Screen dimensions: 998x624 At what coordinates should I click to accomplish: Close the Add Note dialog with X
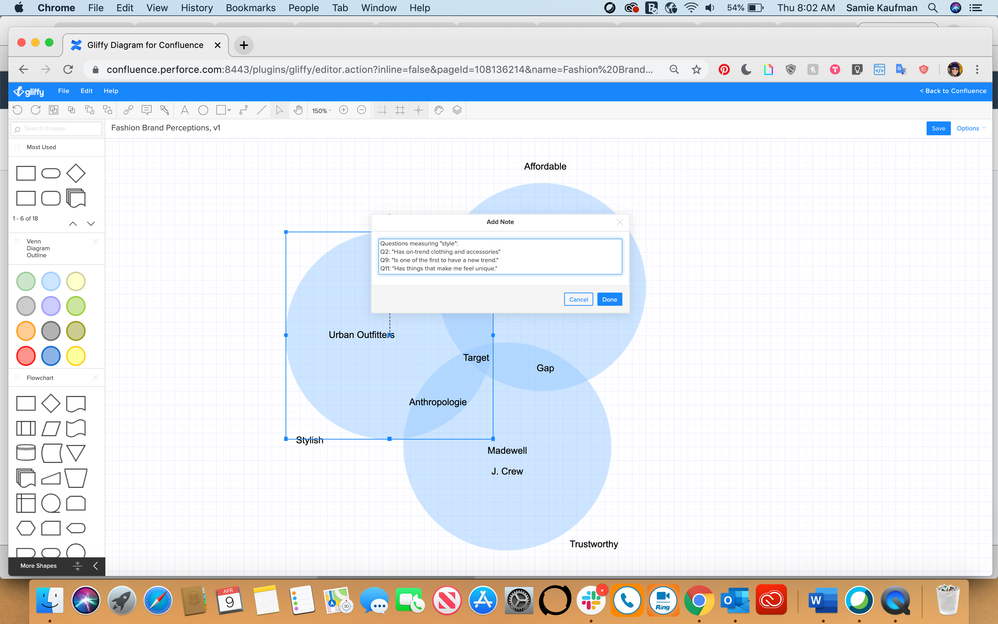[x=619, y=222]
